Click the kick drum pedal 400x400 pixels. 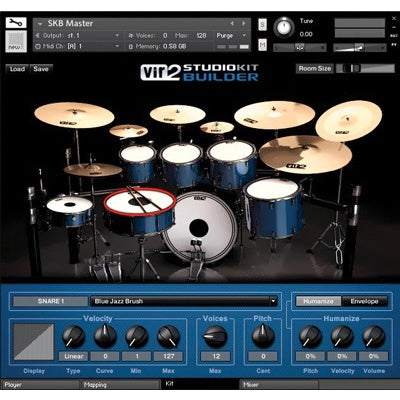coord(197,262)
